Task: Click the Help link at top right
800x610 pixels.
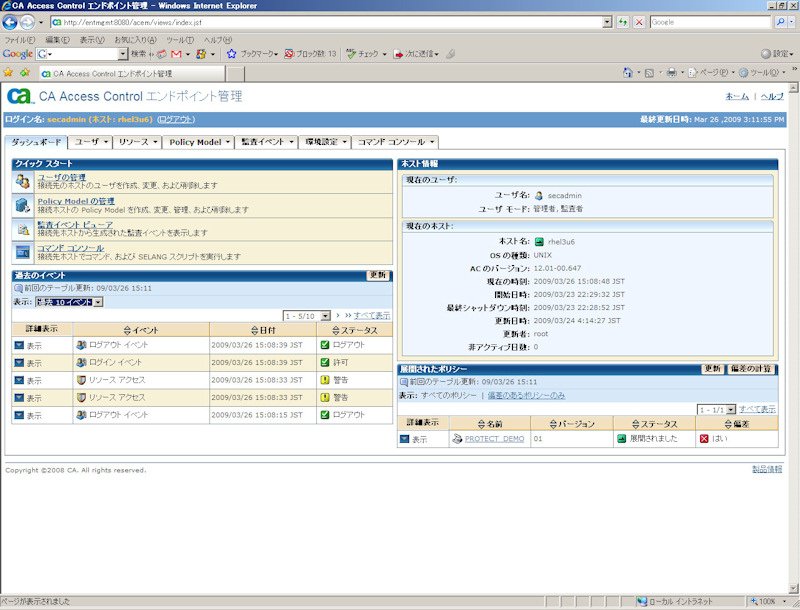Action: [772, 96]
